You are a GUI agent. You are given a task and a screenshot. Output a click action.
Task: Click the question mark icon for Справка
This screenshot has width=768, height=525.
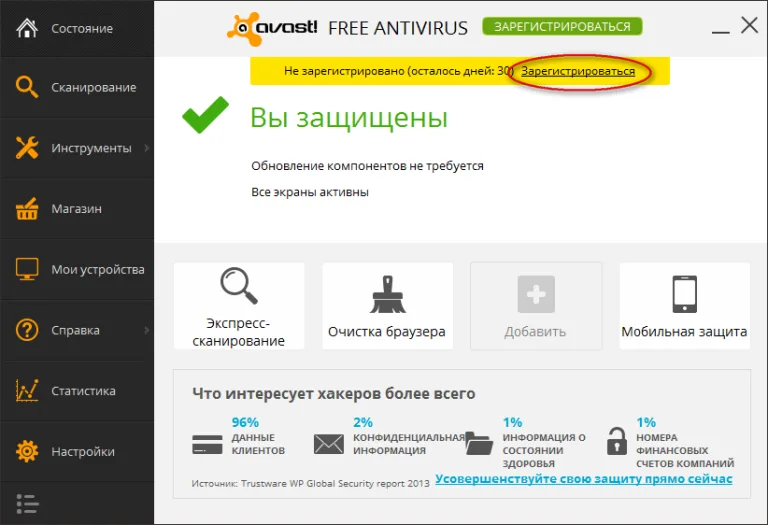click(x=27, y=330)
